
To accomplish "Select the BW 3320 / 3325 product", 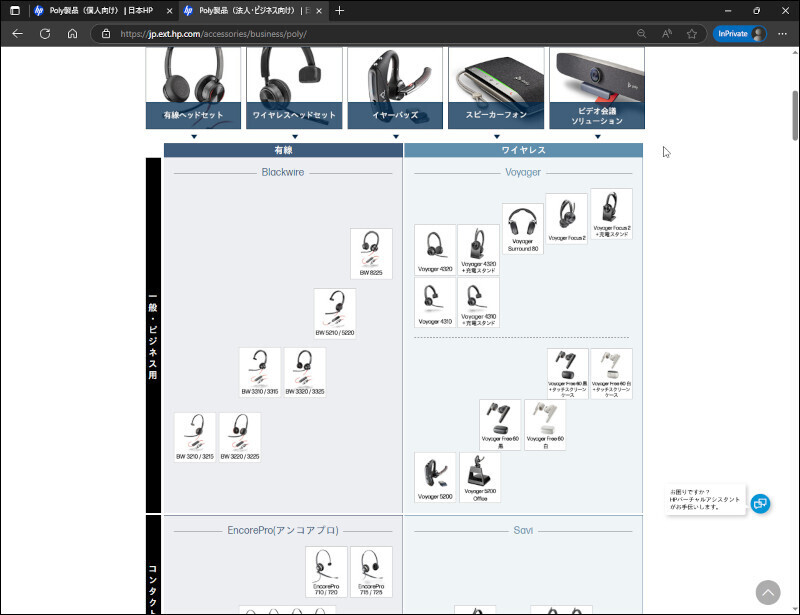I will point(305,373).
